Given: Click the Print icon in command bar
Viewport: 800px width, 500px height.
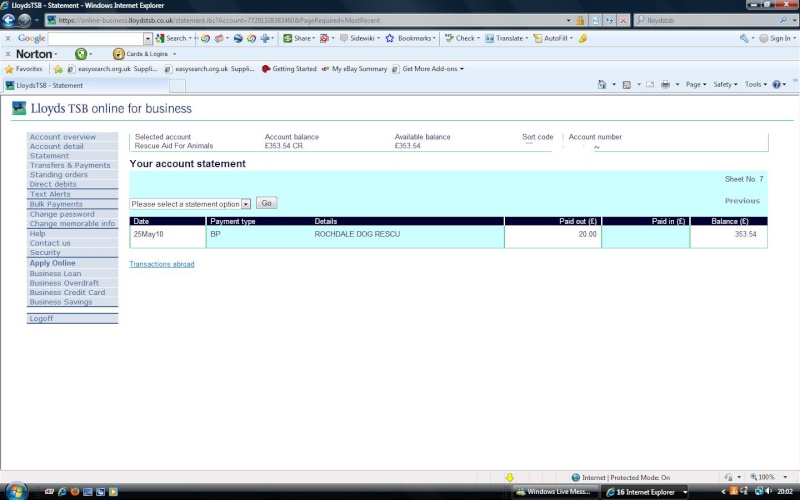Looking at the screenshot, I should click(665, 85).
